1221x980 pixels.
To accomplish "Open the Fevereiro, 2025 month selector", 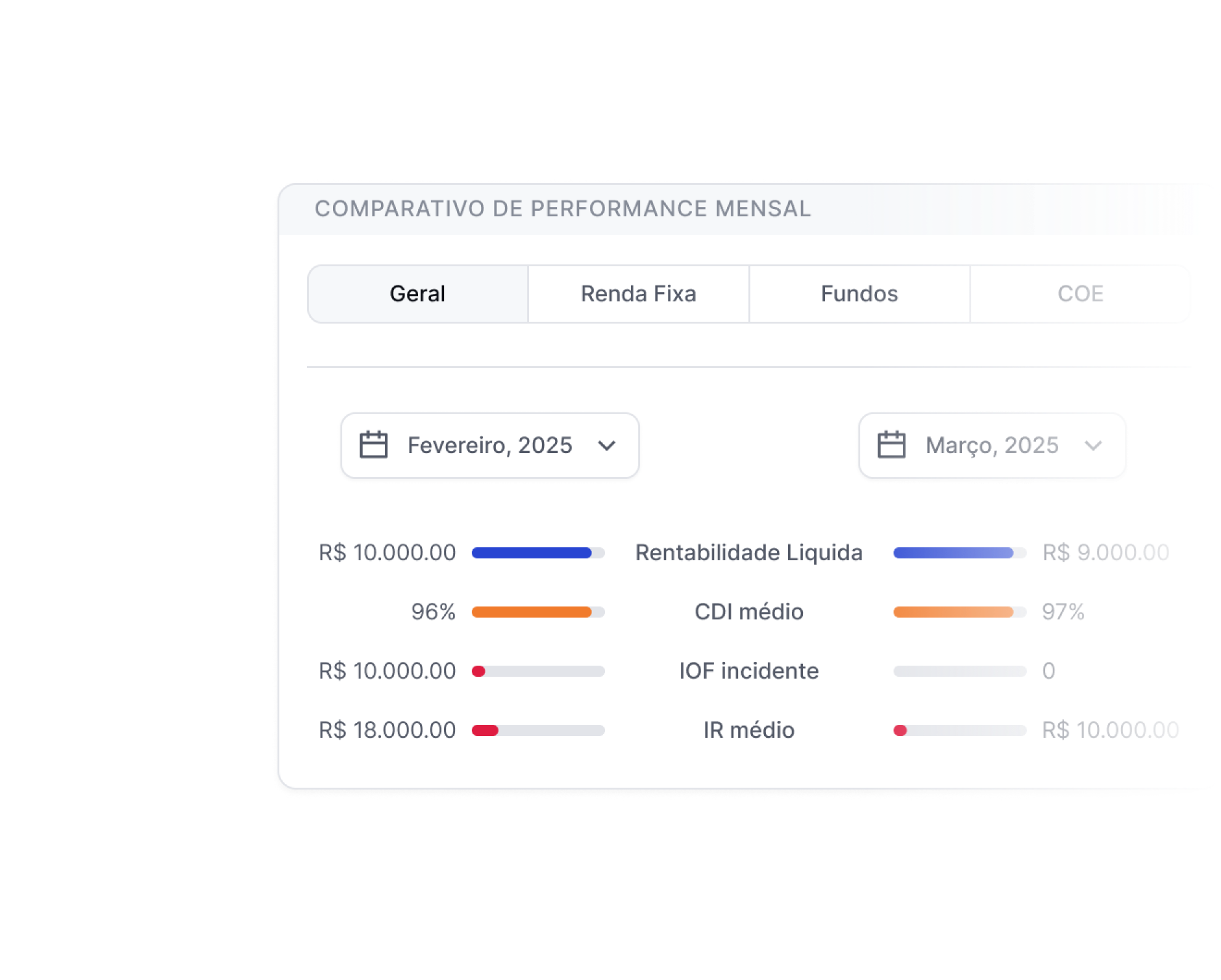I will [490, 446].
